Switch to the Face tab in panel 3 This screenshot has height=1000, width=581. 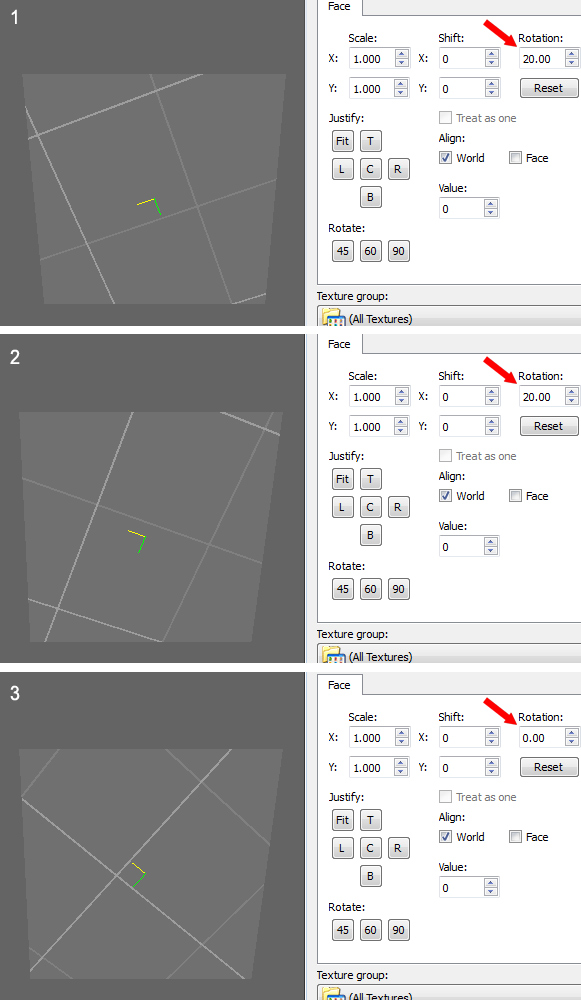pyautogui.click(x=339, y=686)
